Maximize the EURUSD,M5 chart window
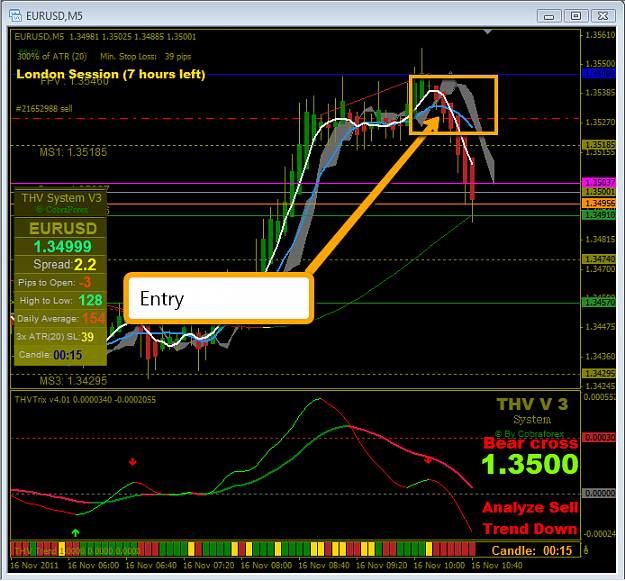625x581 pixels. tap(576, 16)
